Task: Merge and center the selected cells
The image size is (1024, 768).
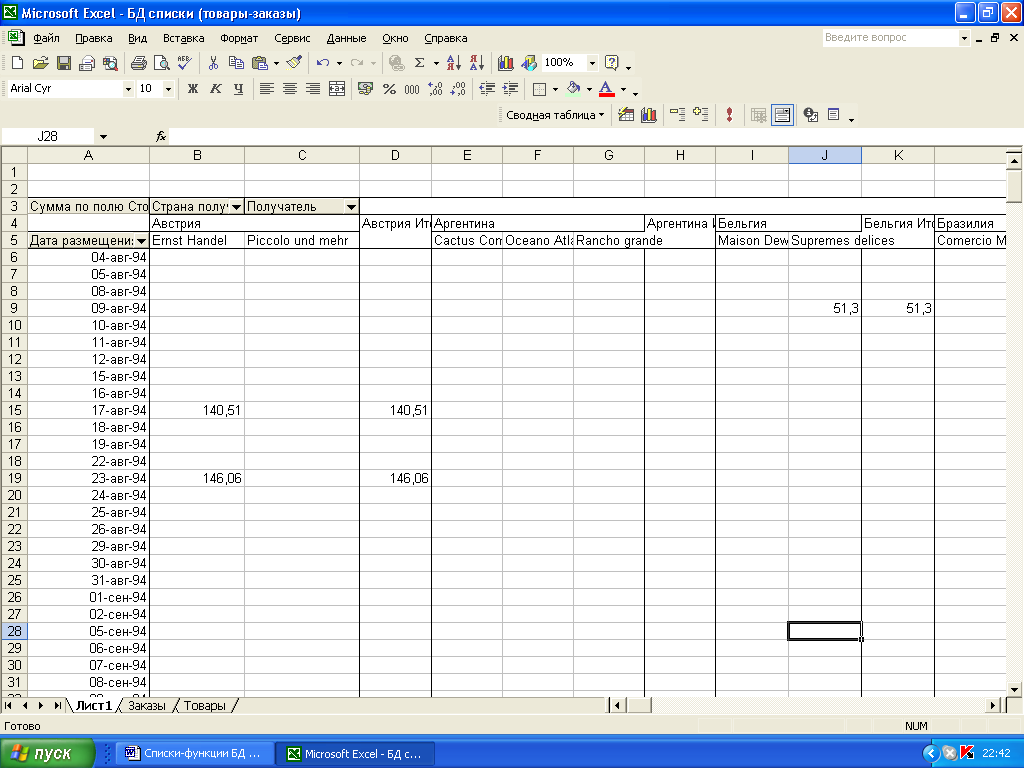Action: click(337, 89)
